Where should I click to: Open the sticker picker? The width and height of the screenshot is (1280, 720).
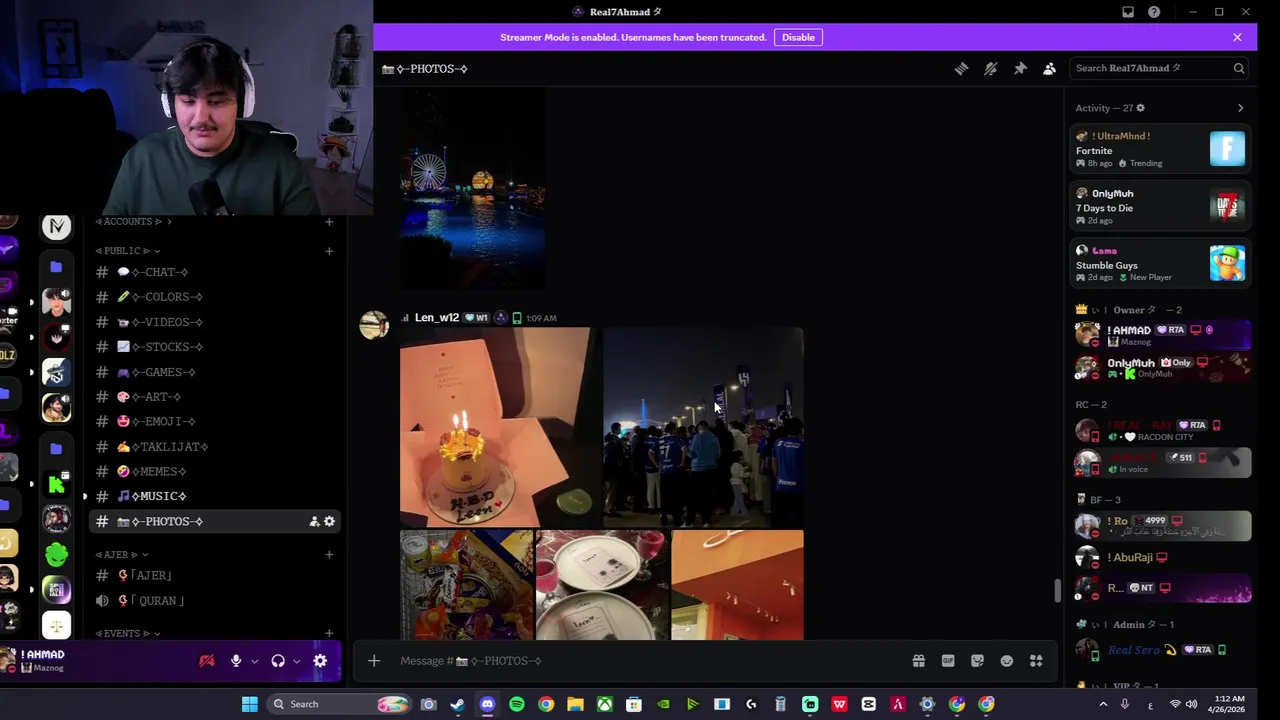[x=977, y=660]
